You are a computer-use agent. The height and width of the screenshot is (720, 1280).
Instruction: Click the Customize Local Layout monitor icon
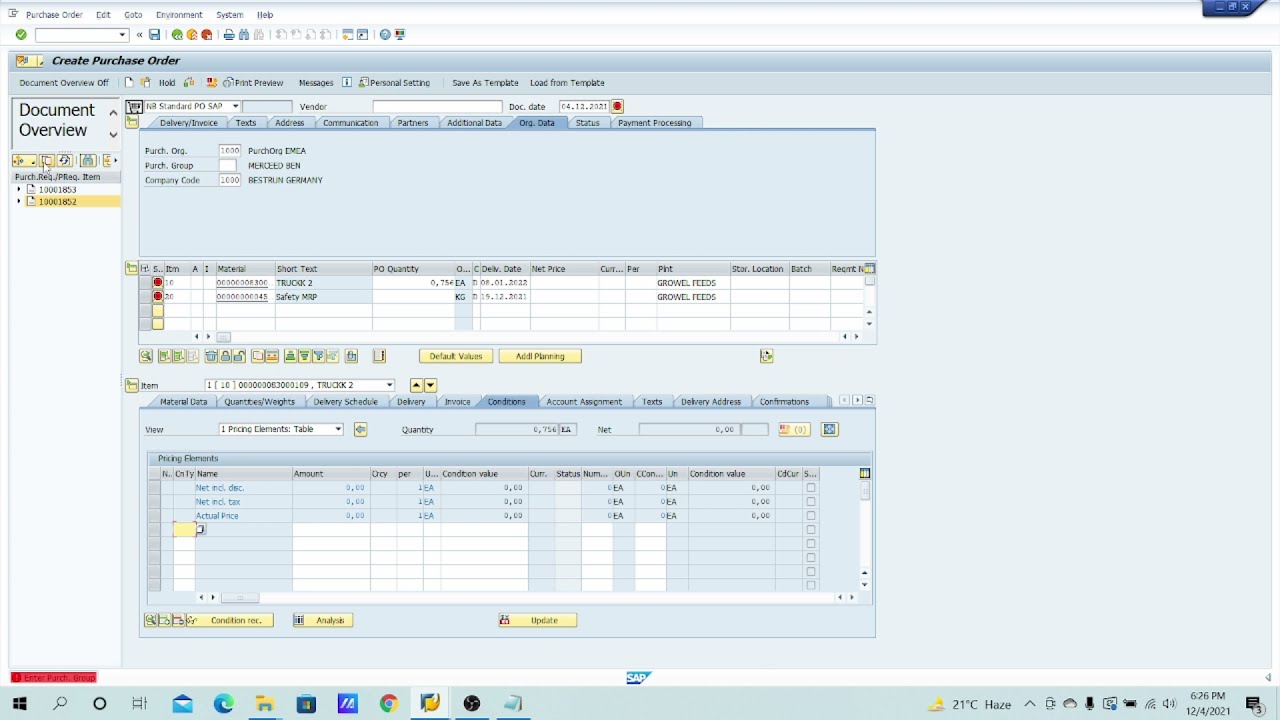coord(400,35)
